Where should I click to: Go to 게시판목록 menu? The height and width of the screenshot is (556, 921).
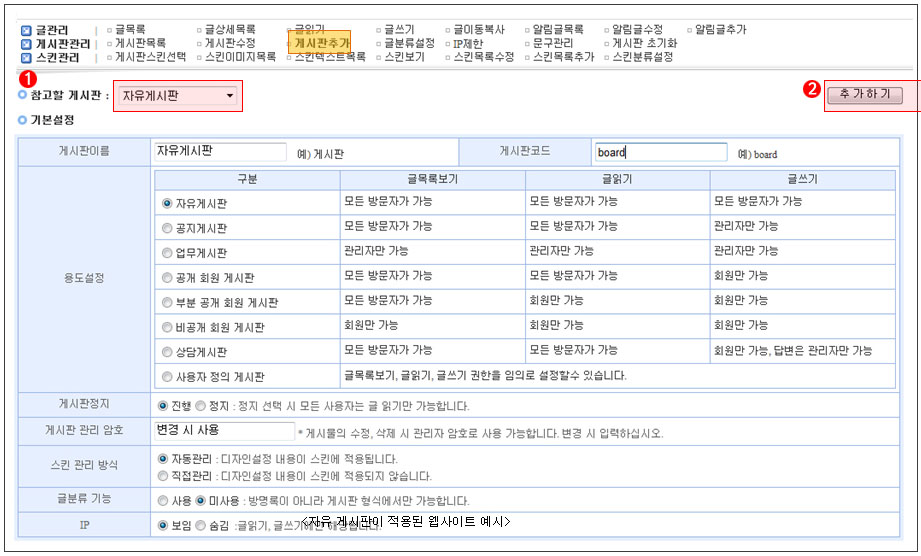[140, 44]
